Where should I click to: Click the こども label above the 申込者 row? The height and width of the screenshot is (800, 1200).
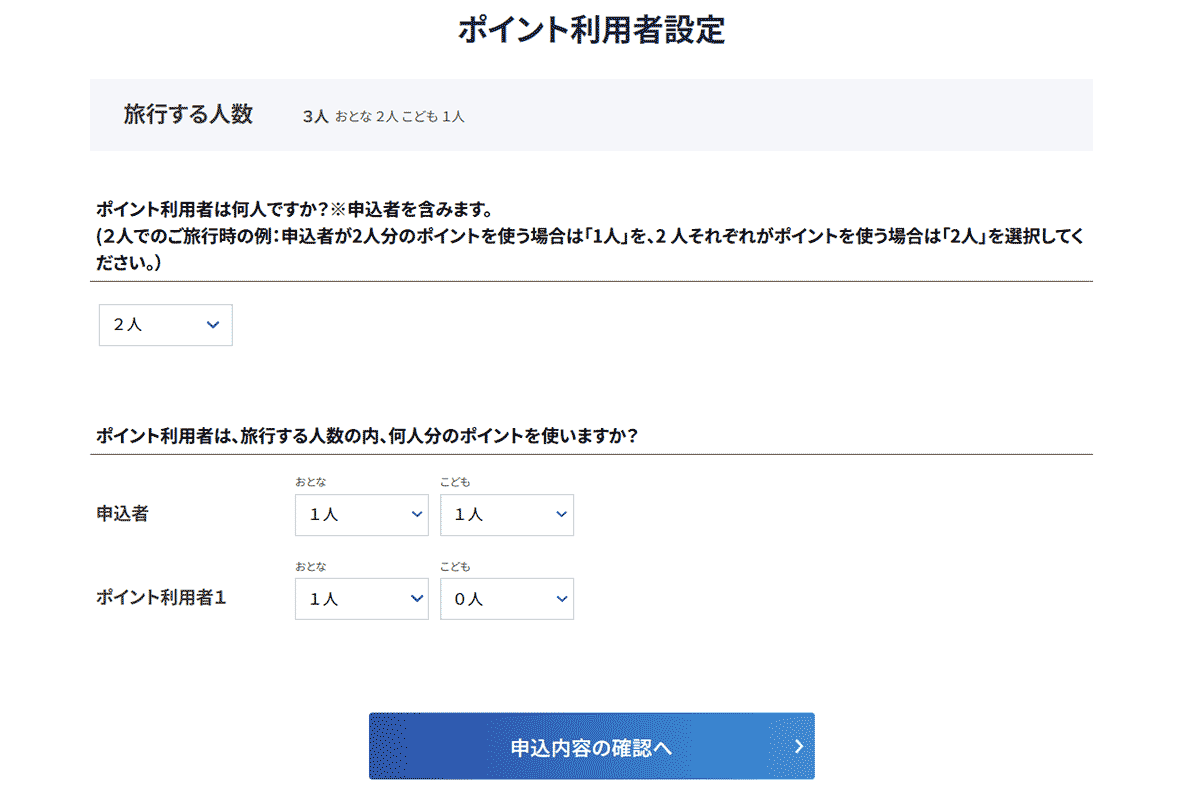(455, 483)
